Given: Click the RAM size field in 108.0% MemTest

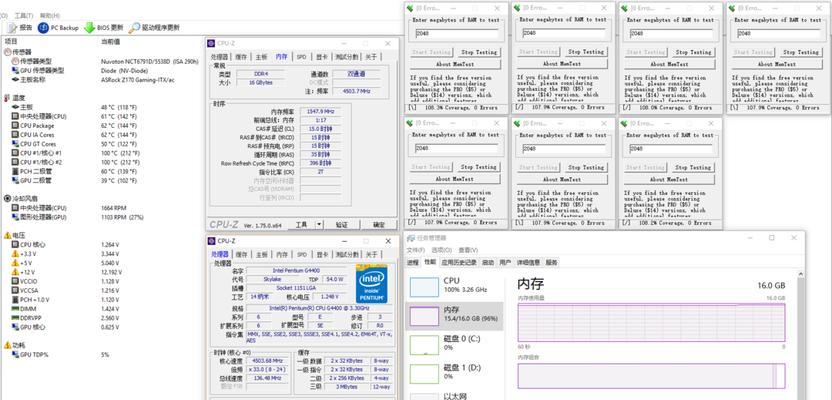Looking at the screenshot, I should click(x=671, y=33).
